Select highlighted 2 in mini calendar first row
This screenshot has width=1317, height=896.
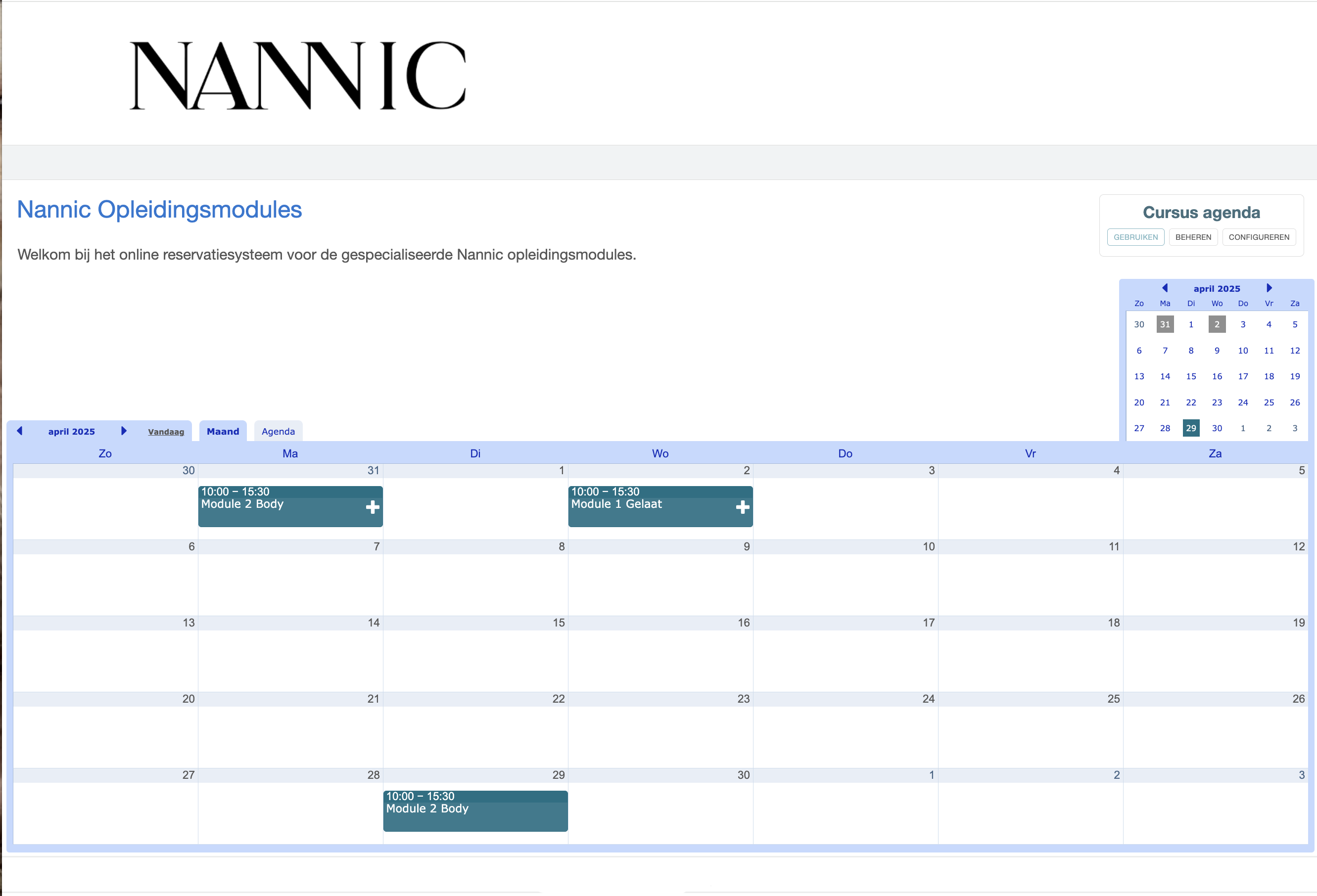click(x=1217, y=324)
